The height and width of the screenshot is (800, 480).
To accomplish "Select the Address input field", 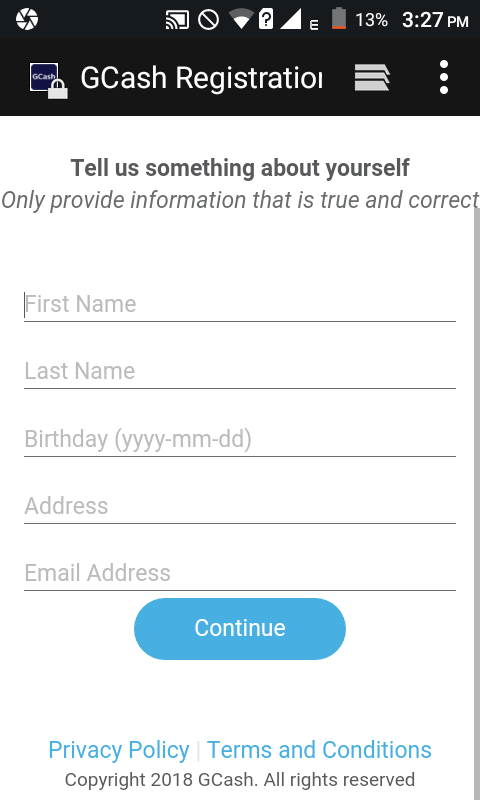I will (240, 506).
